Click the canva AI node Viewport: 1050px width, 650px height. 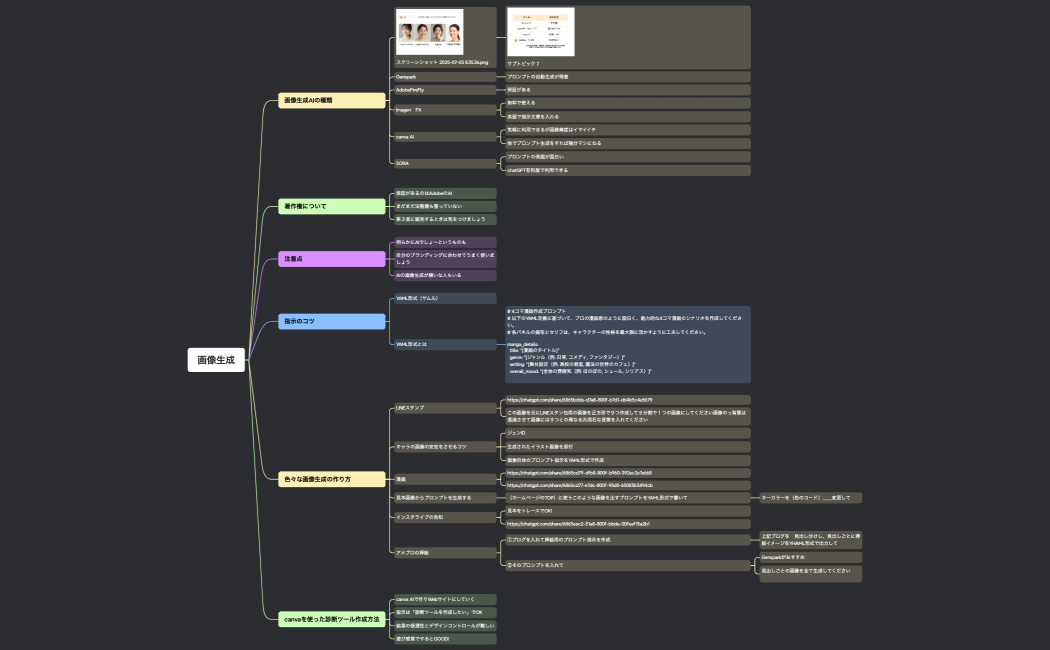pos(443,137)
